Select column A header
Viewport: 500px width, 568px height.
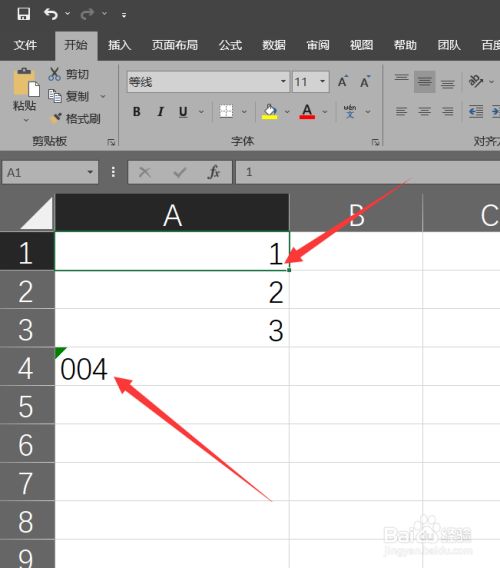(172, 213)
